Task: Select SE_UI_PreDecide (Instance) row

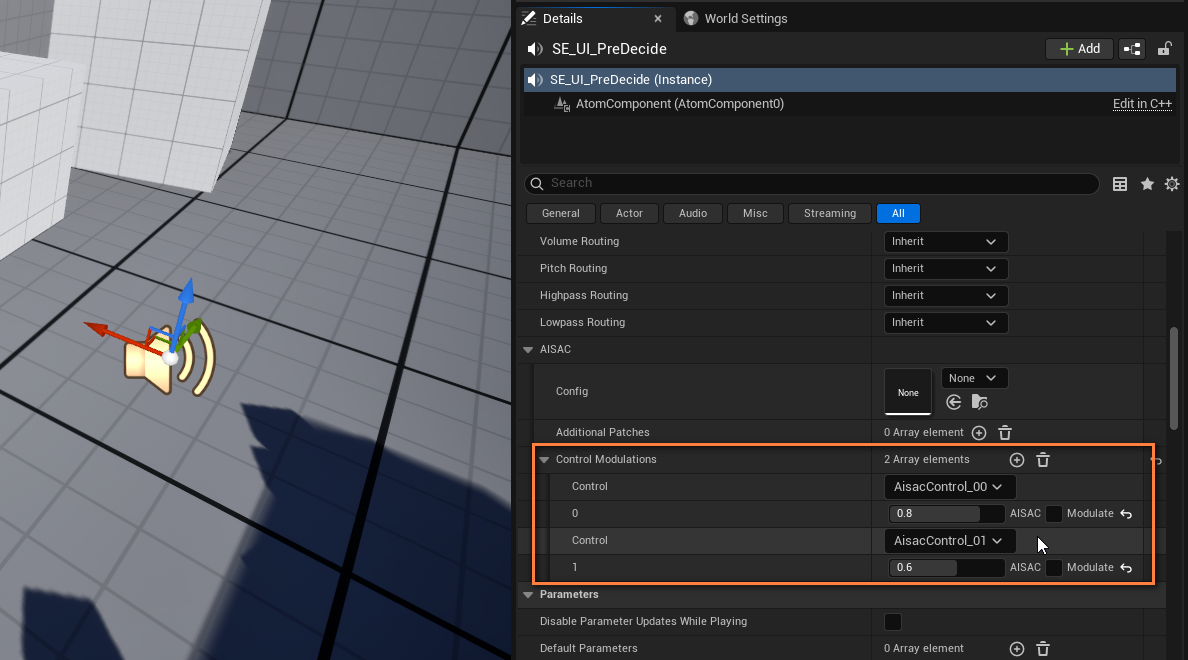Action: pyautogui.click(x=849, y=80)
